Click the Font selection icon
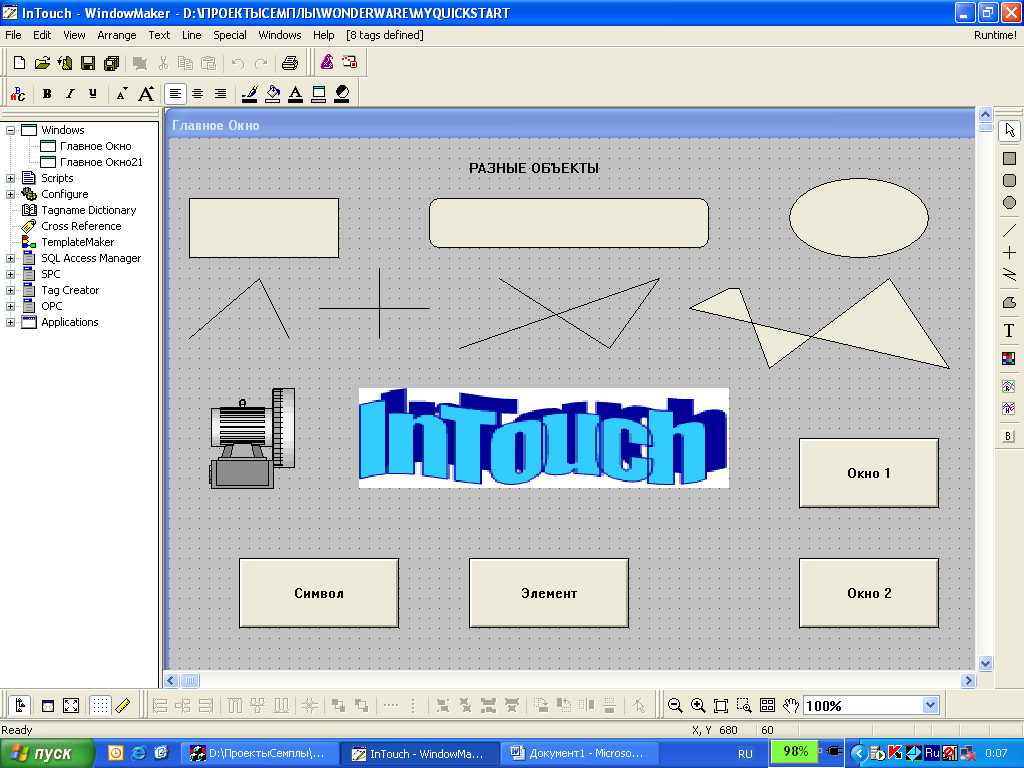Viewport: 1024px width, 768px height. coord(18,94)
